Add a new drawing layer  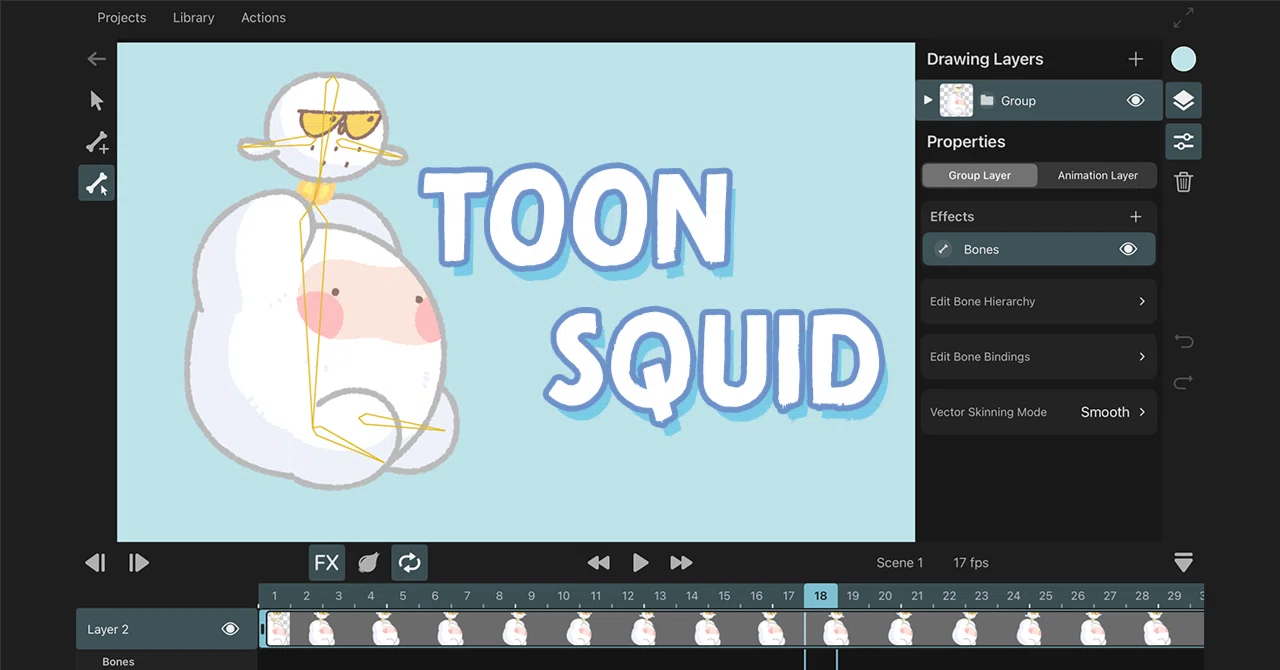pos(1135,59)
